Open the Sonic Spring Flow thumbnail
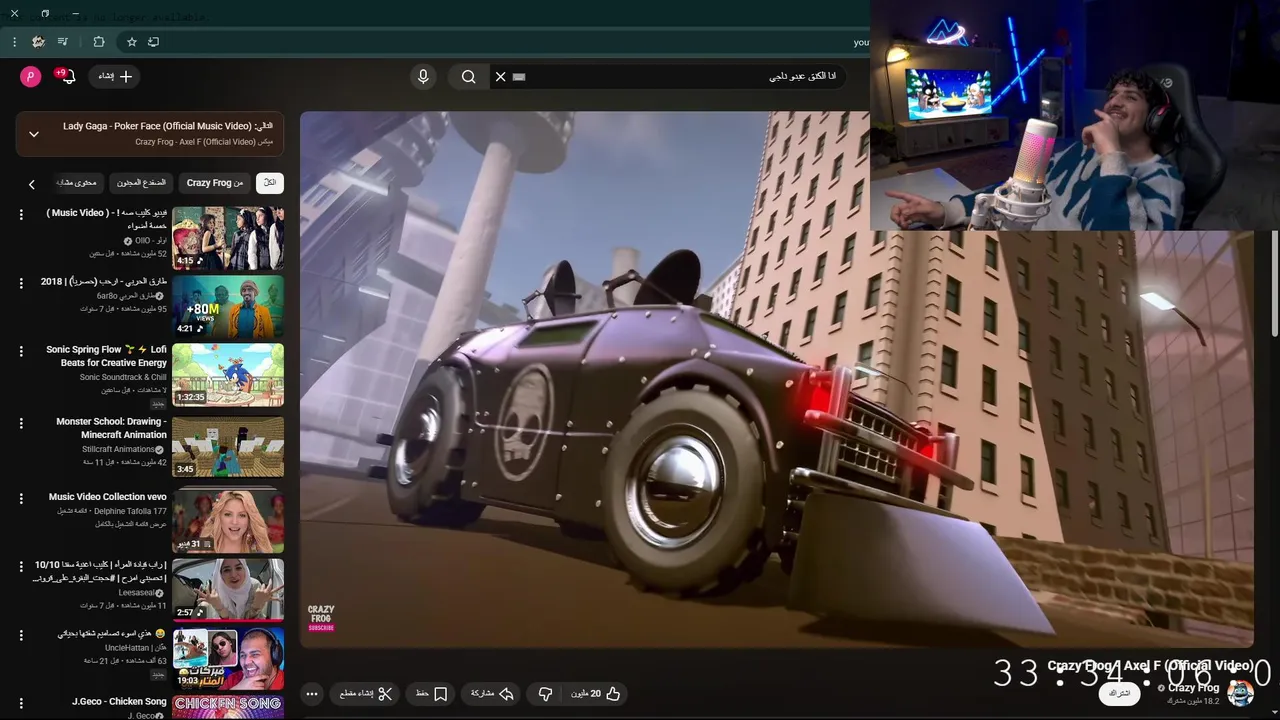Viewport: 1280px width, 720px height. click(228, 375)
